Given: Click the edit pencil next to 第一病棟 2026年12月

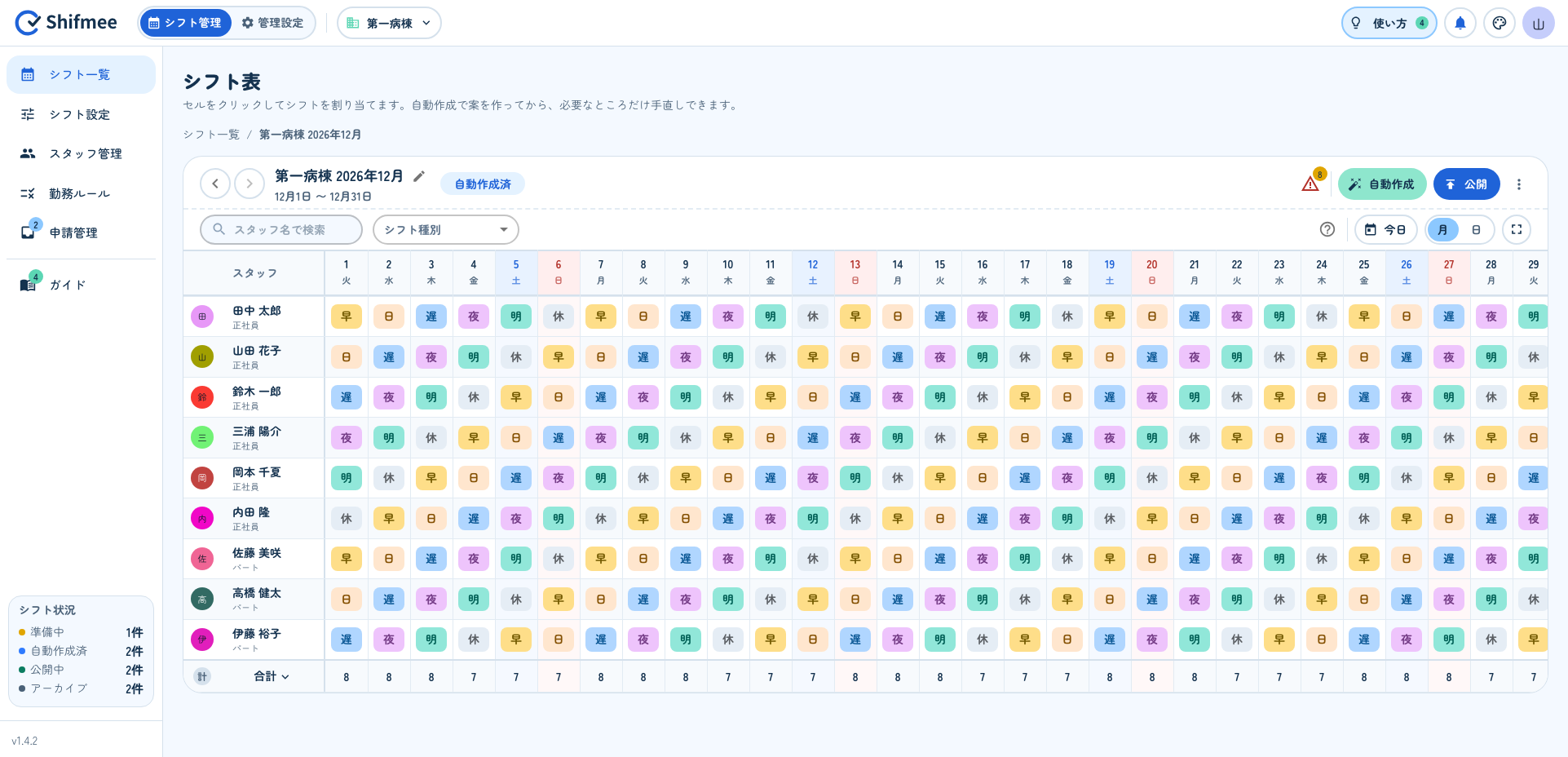Looking at the screenshot, I should point(419,176).
